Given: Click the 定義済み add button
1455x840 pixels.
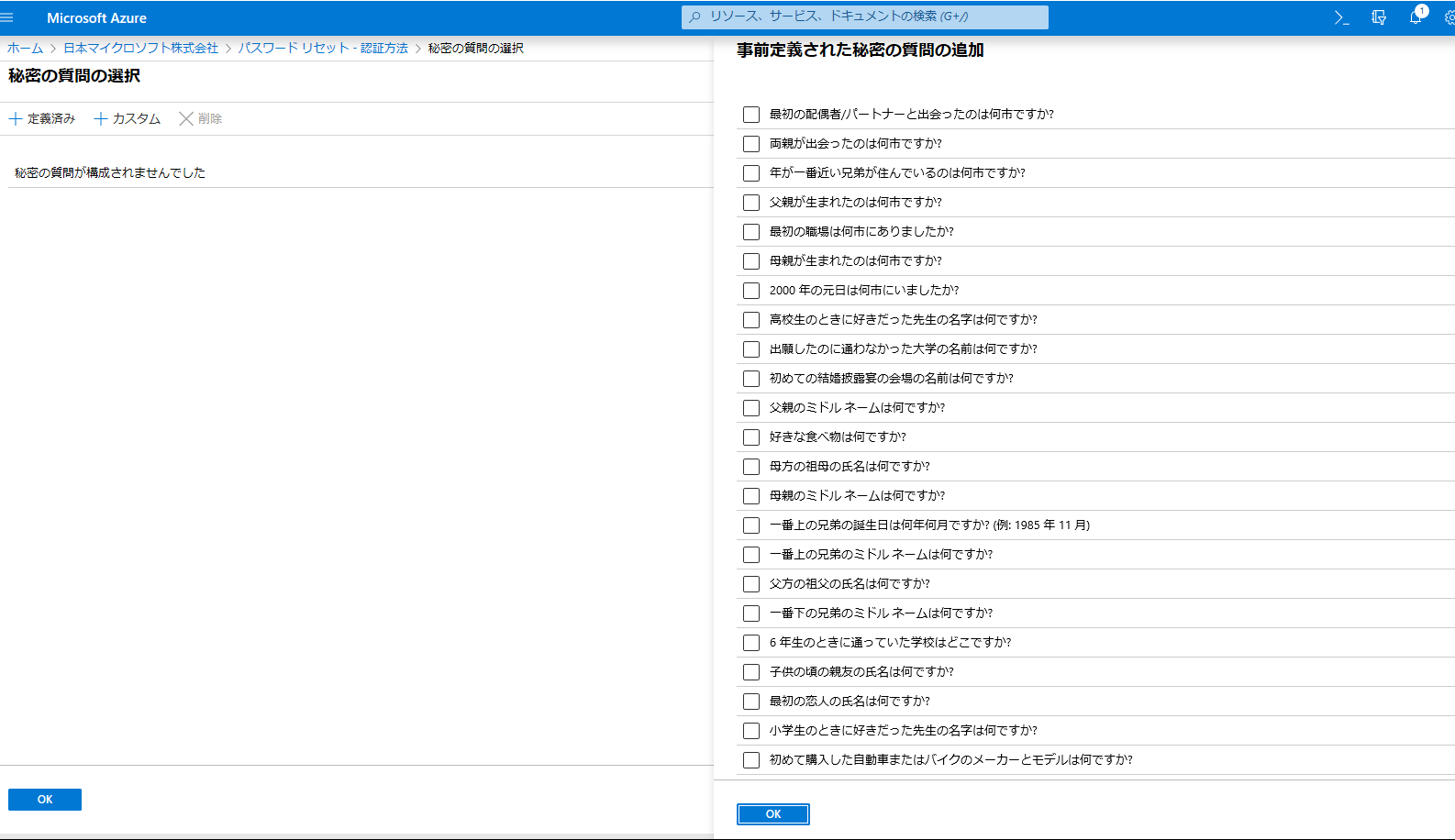Looking at the screenshot, I should click(42, 118).
